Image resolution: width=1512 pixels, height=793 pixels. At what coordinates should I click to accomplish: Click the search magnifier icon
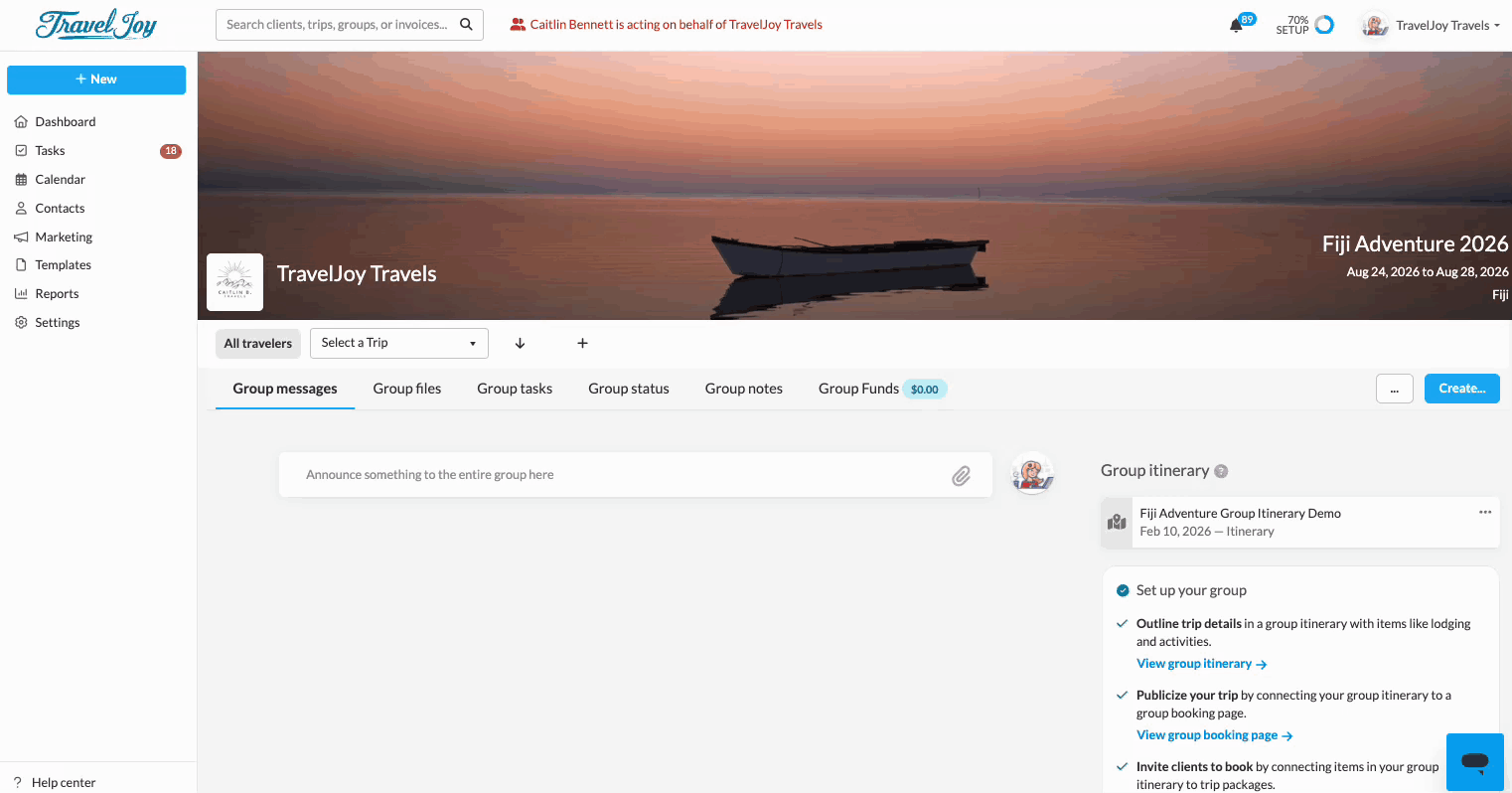click(x=466, y=25)
